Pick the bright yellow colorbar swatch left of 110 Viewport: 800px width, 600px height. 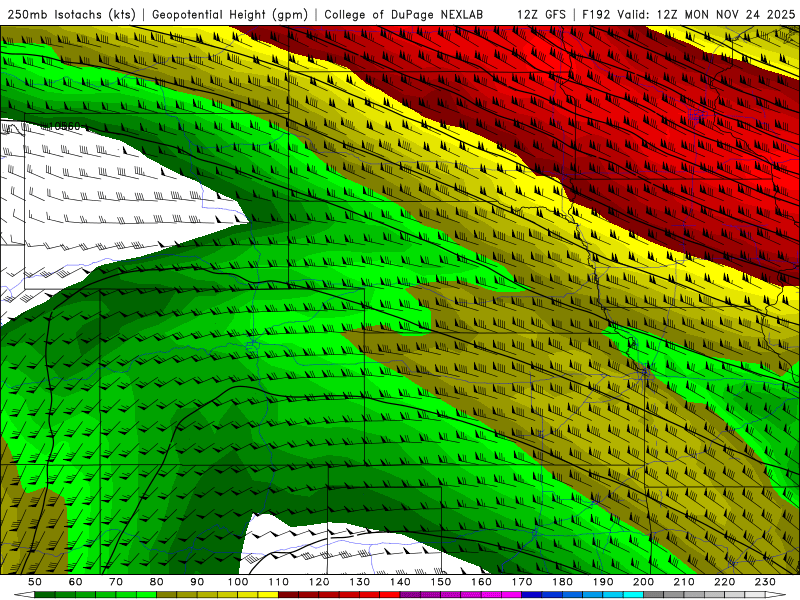pyautogui.click(x=268, y=595)
